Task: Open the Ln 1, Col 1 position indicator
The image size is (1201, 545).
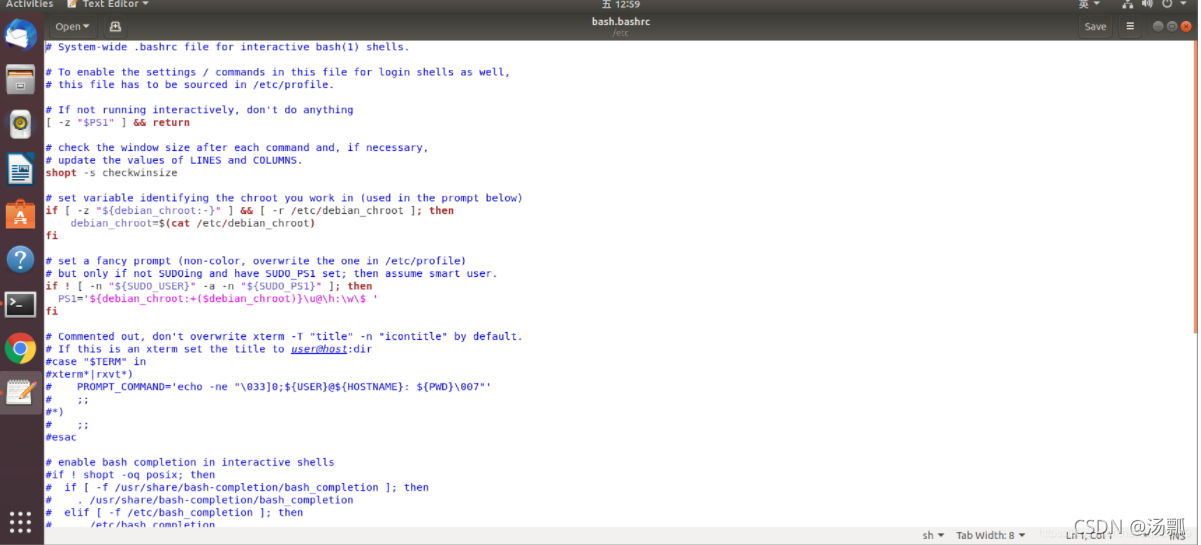Action: click(1090, 535)
